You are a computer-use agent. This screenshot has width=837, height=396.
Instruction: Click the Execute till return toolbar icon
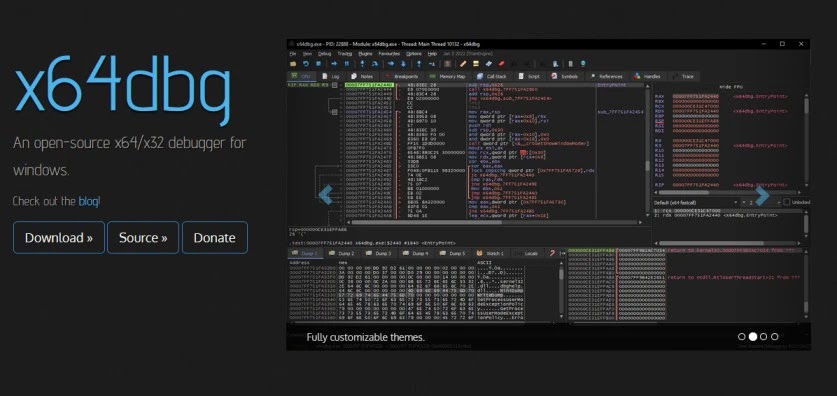click(419, 64)
